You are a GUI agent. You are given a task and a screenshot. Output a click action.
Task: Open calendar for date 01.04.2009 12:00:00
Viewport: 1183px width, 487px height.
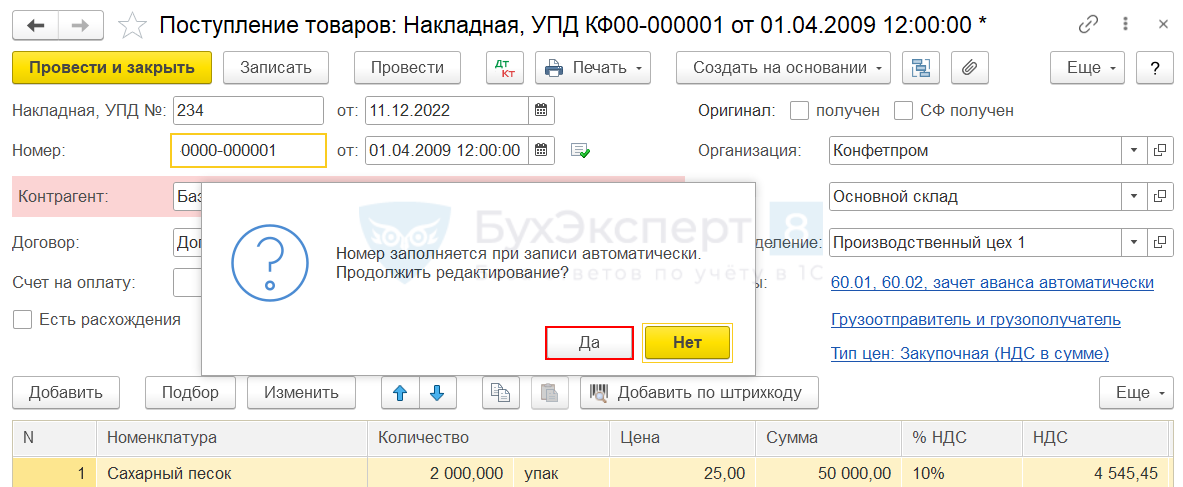(x=541, y=149)
